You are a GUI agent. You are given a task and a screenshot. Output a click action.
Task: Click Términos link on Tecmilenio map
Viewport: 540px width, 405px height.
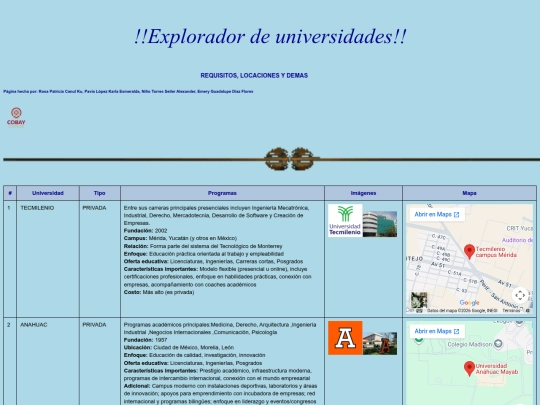coord(511,311)
